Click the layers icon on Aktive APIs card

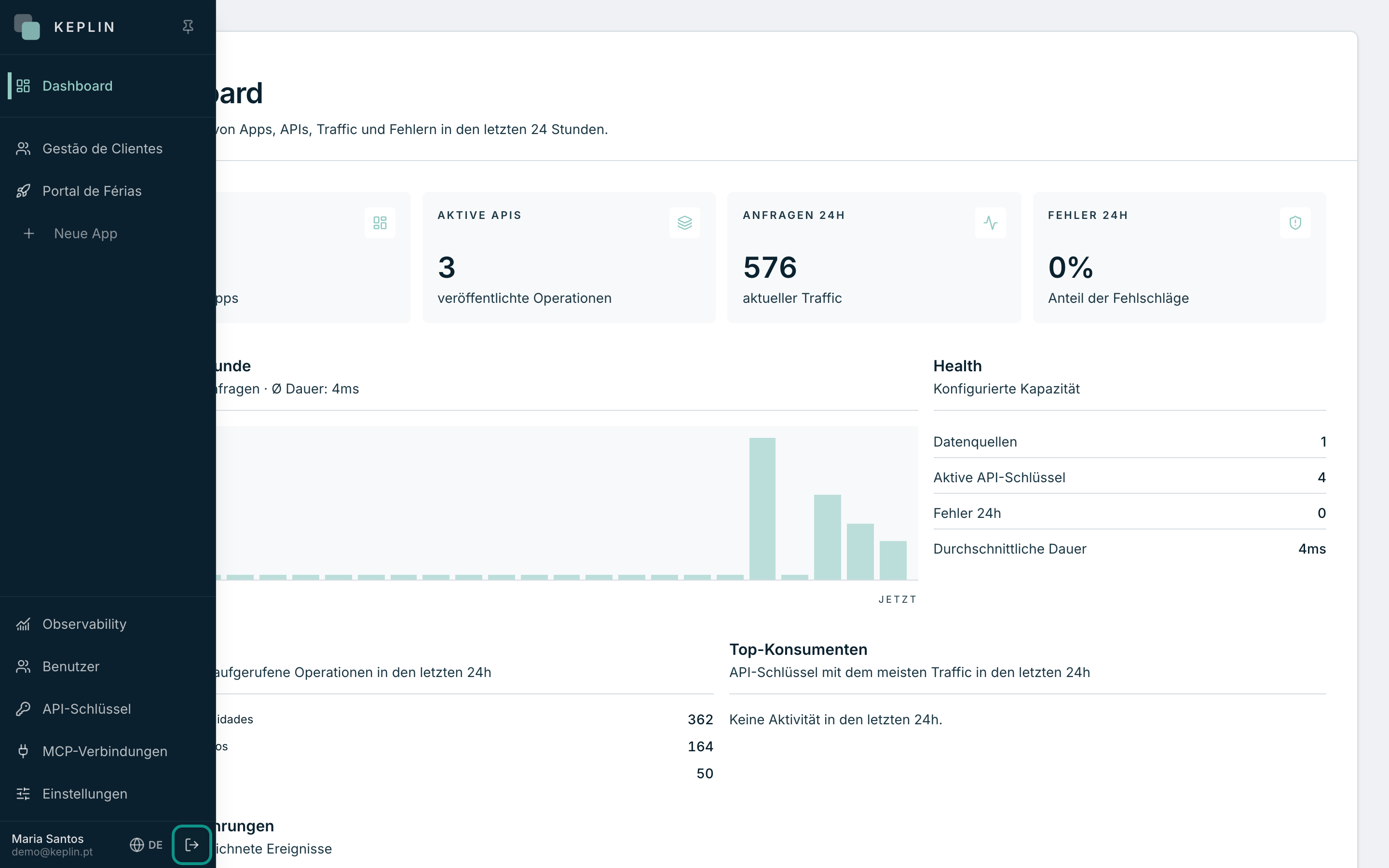[685, 223]
